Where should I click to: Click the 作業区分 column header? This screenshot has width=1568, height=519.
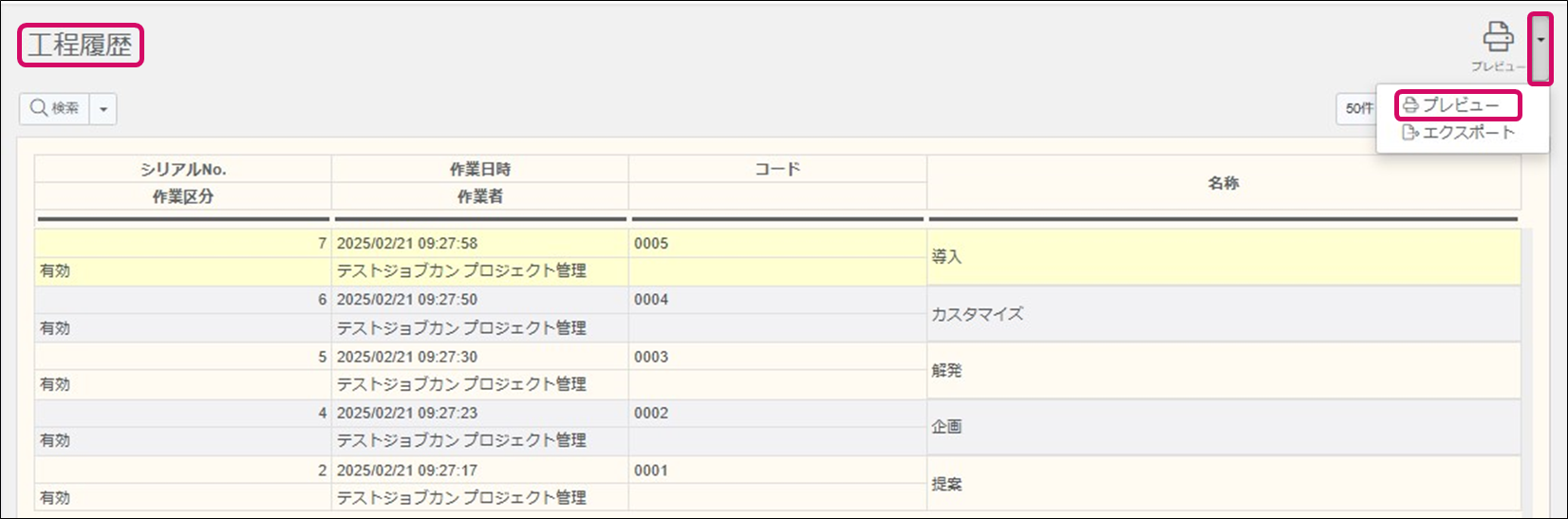pos(183,196)
